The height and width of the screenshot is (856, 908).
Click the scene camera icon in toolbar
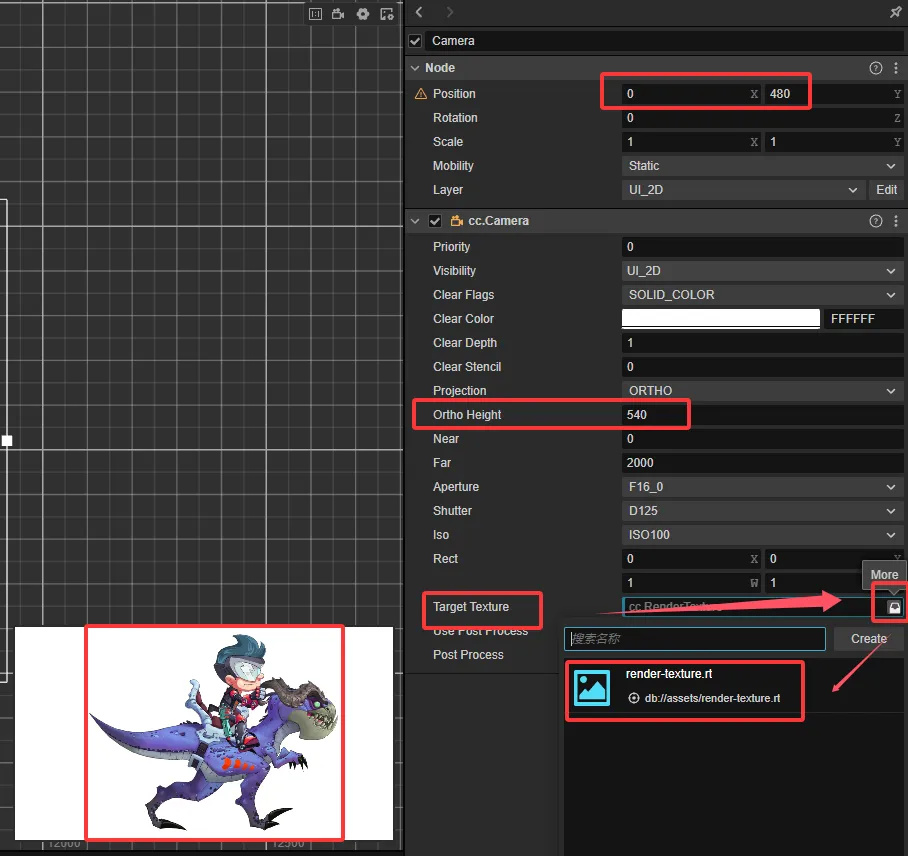(338, 14)
